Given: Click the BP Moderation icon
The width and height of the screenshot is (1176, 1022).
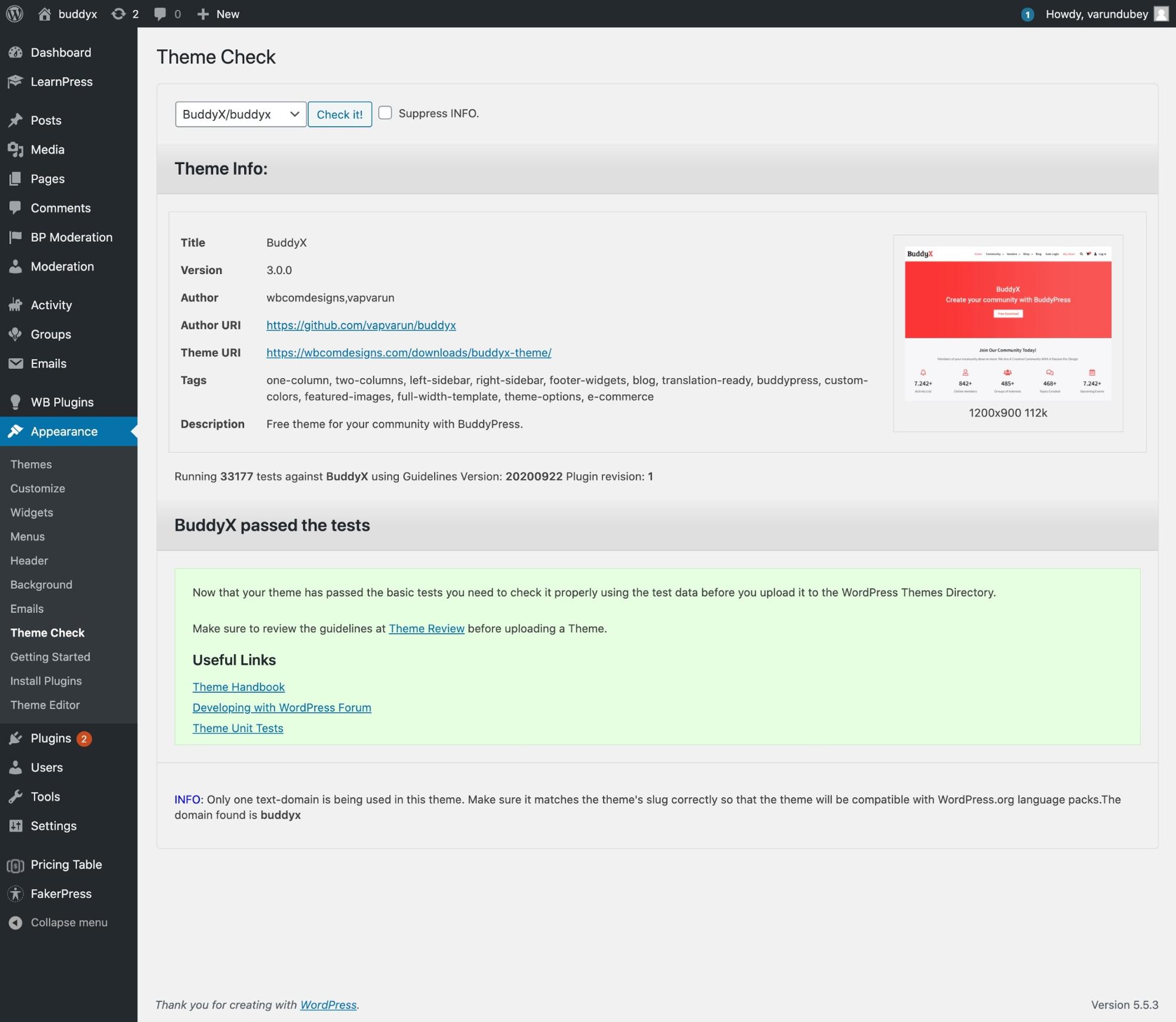Looking at the screenshot, I should point(16,237).
